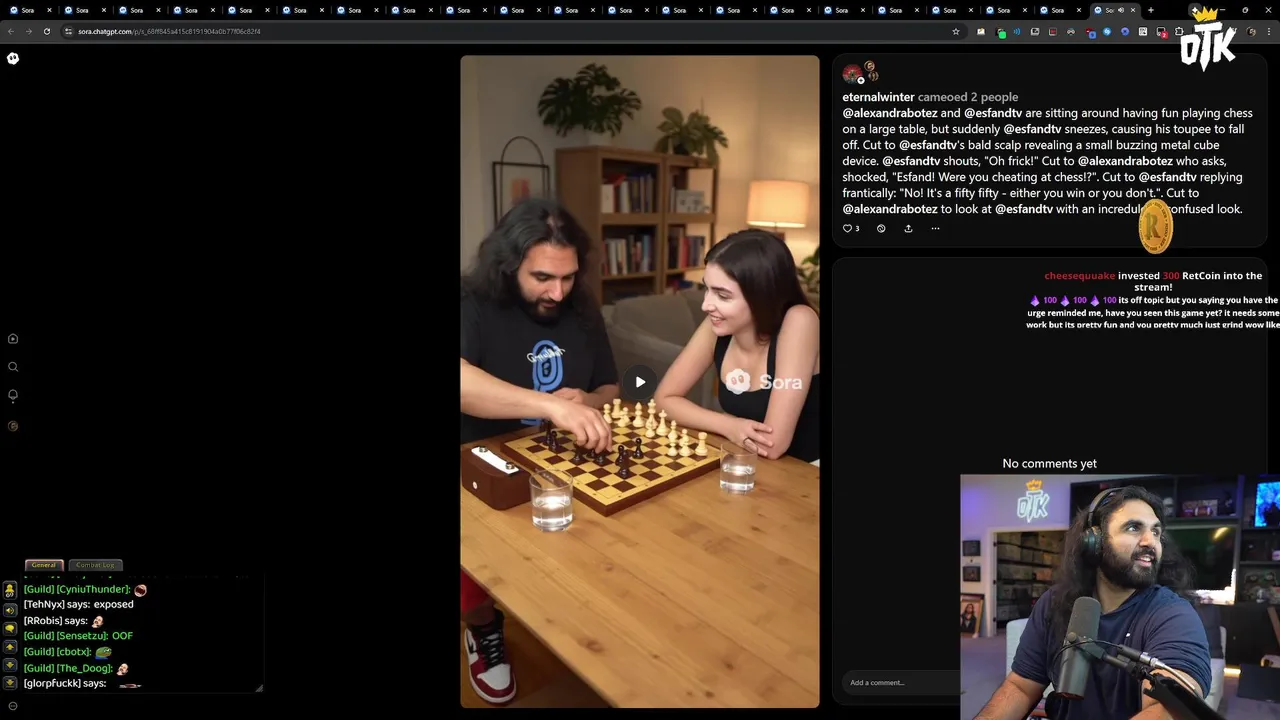The width and height of the screenshot is (1280, 720).
Task: Click 'cheesequake' in the donation alert
Action: [x=1079, y=276]
